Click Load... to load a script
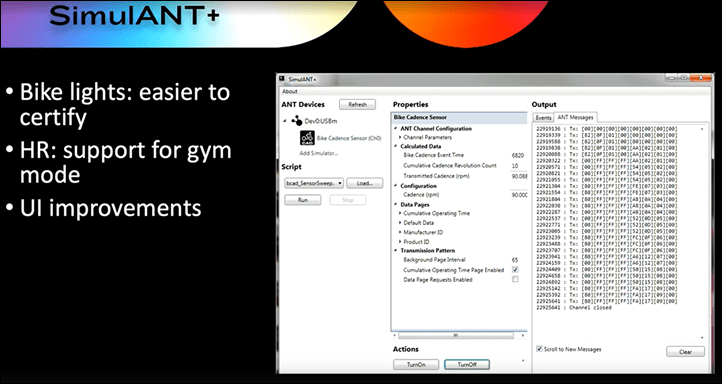 [364, 183]
